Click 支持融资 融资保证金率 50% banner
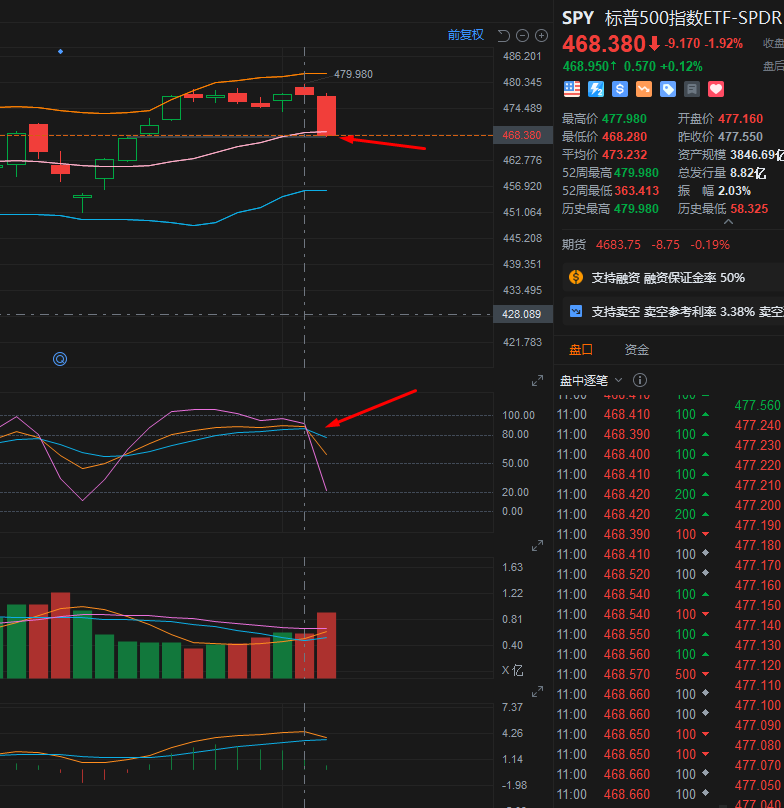784x808 pixels. click(x=673, y=278)
